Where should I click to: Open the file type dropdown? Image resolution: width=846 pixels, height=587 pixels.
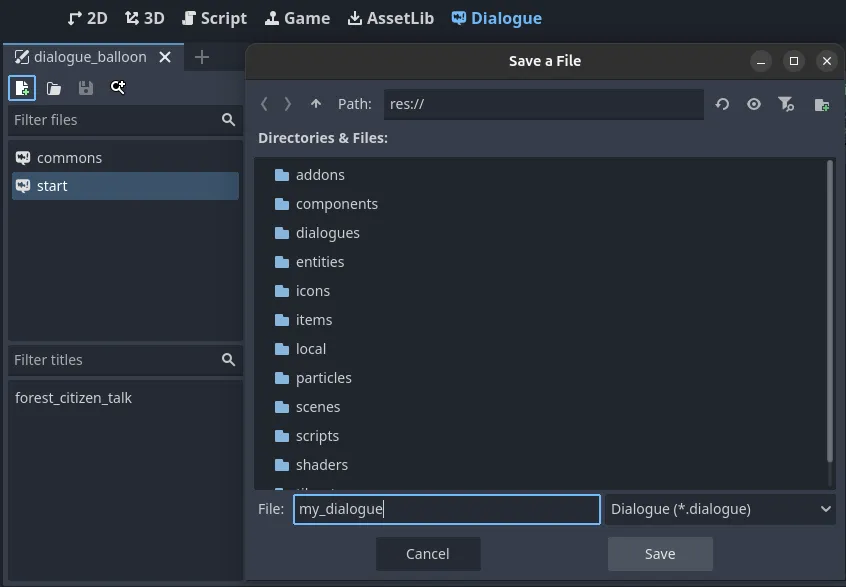719,509
